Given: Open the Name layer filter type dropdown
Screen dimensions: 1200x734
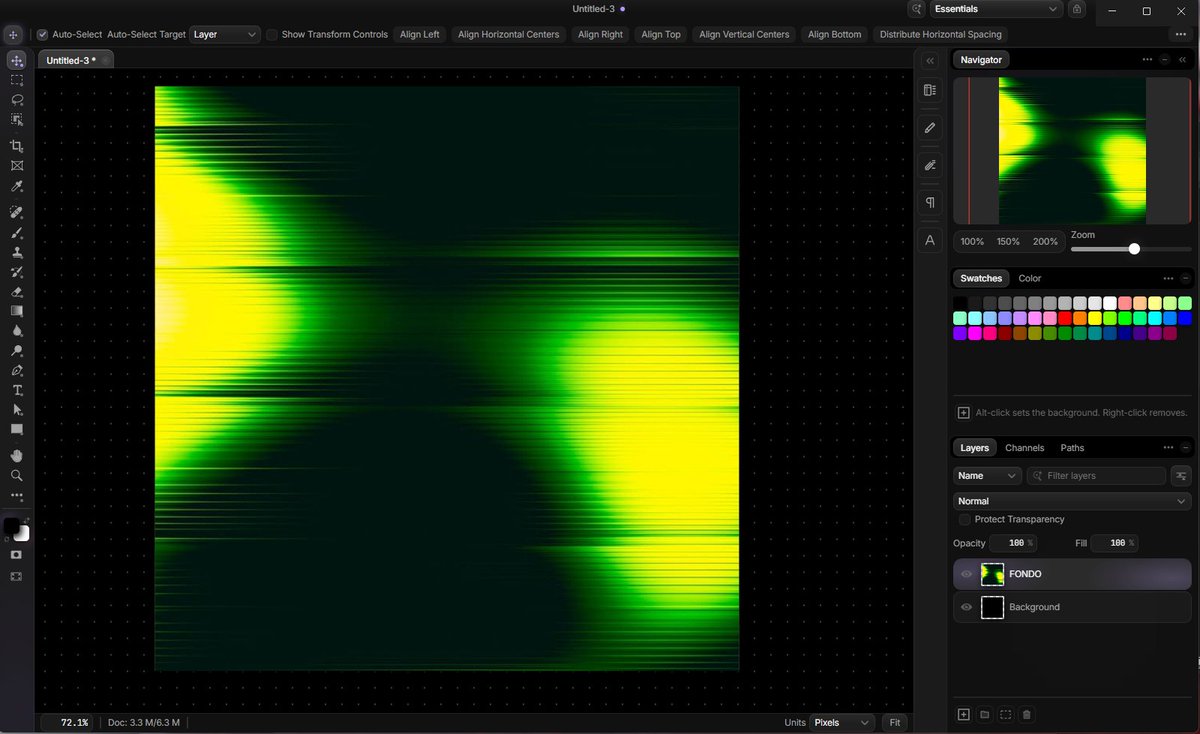Looking at the screenshot, I should tap(987, 476).
